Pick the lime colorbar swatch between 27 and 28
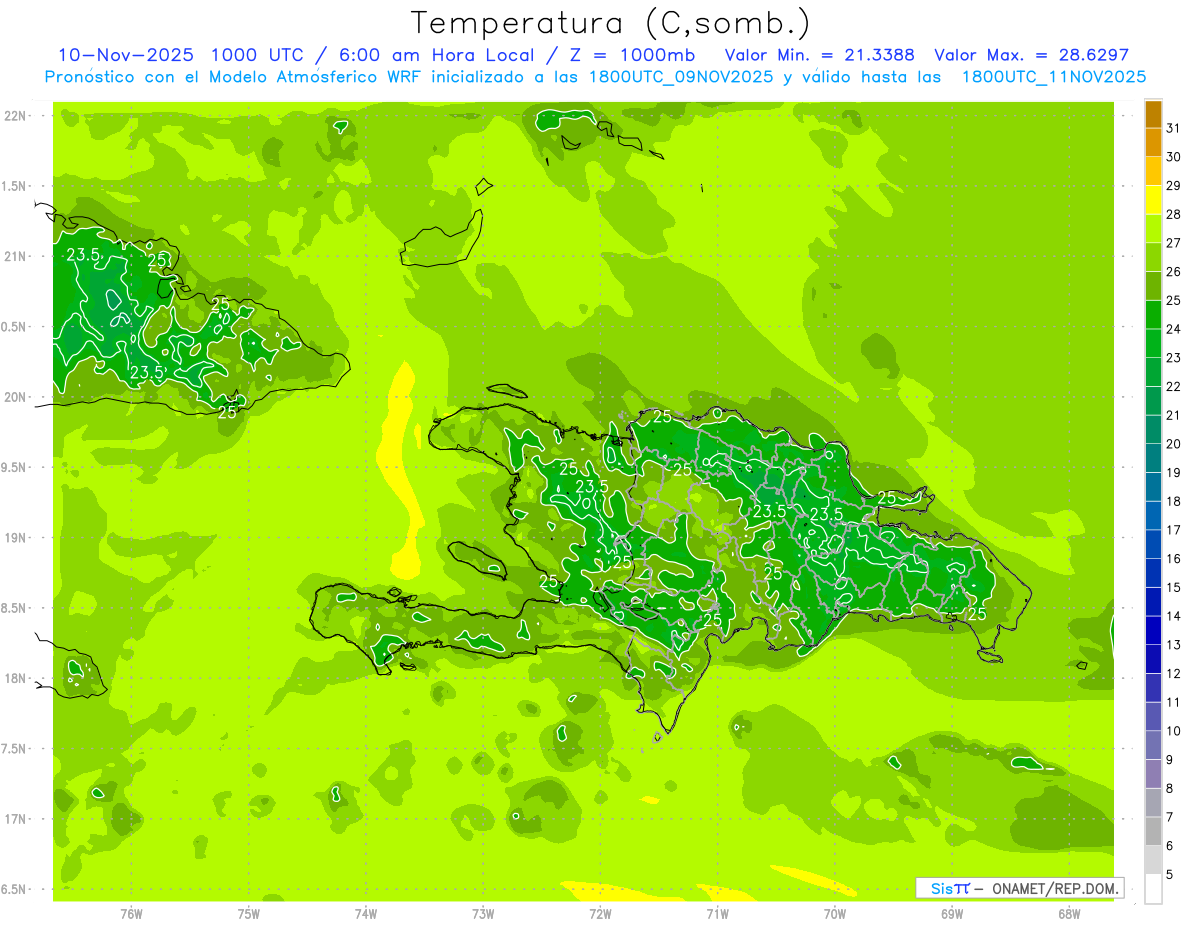The width and height of the screenshot is (1200, 927). pyautogui.click(x=1153, y=229)
